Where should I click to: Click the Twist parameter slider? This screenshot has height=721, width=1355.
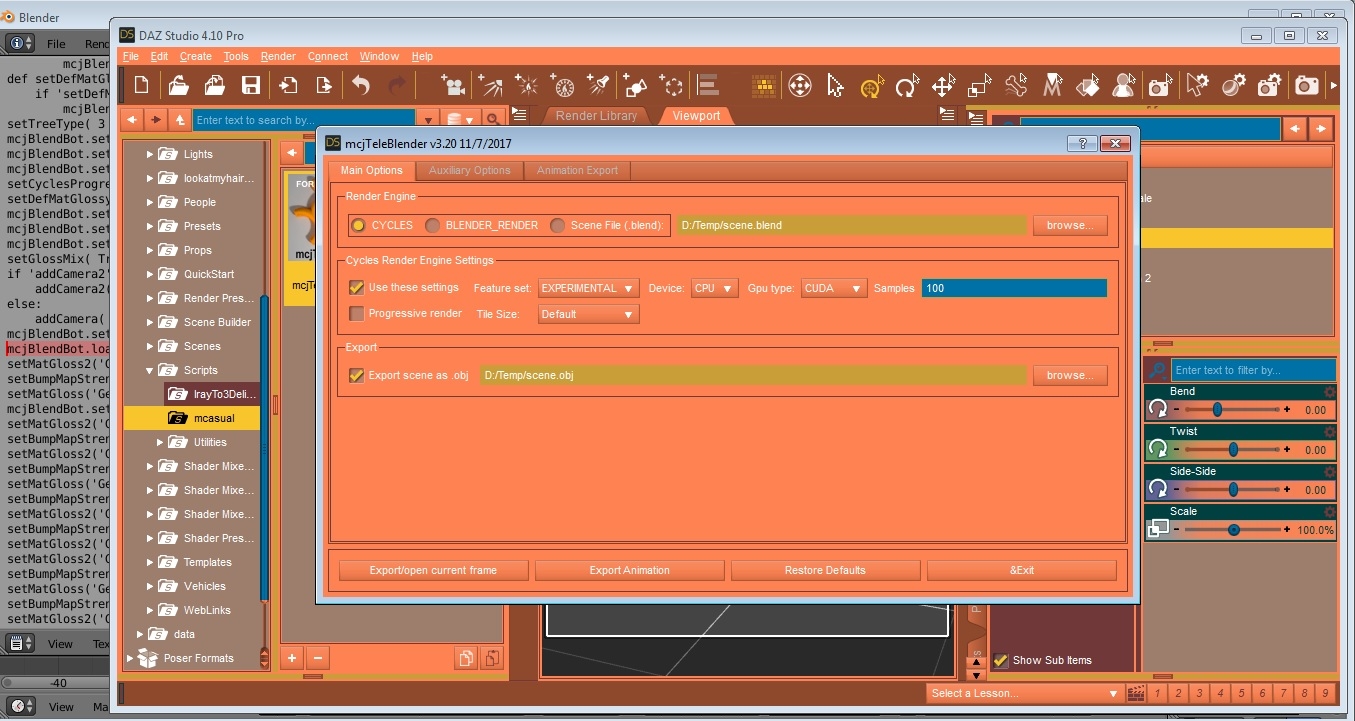1232,450
